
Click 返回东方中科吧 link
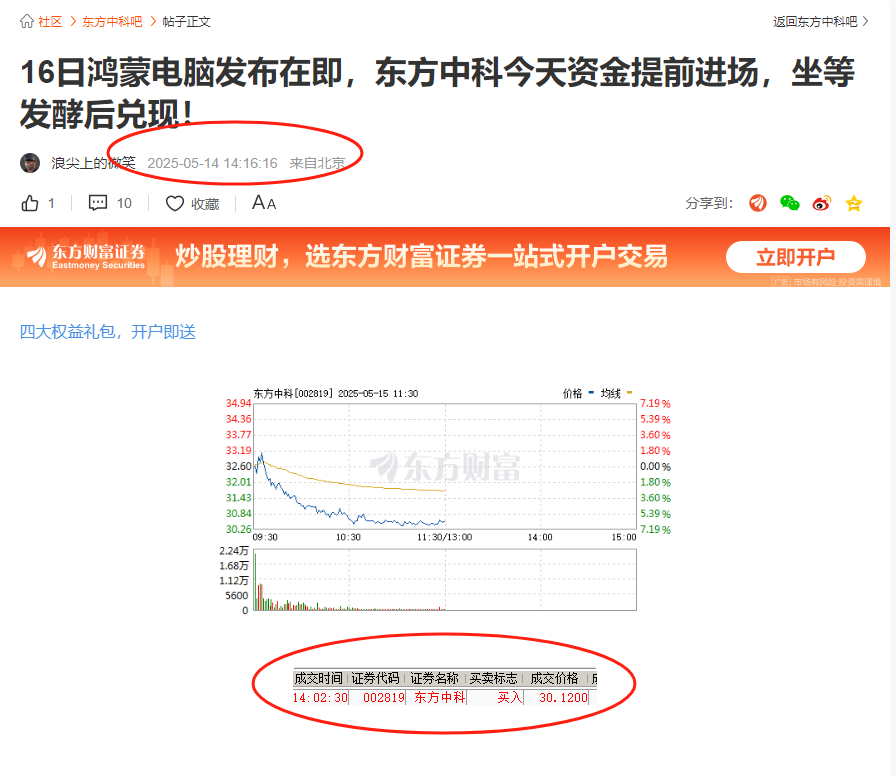815,22
